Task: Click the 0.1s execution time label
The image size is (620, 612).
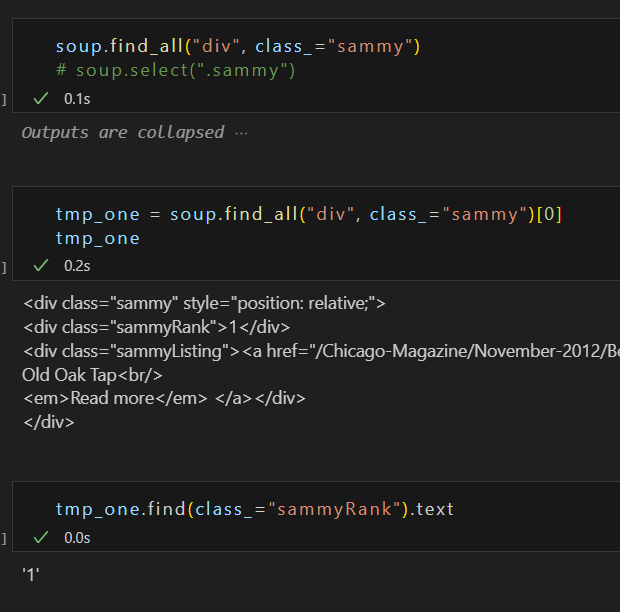Action: coord(77,99)
